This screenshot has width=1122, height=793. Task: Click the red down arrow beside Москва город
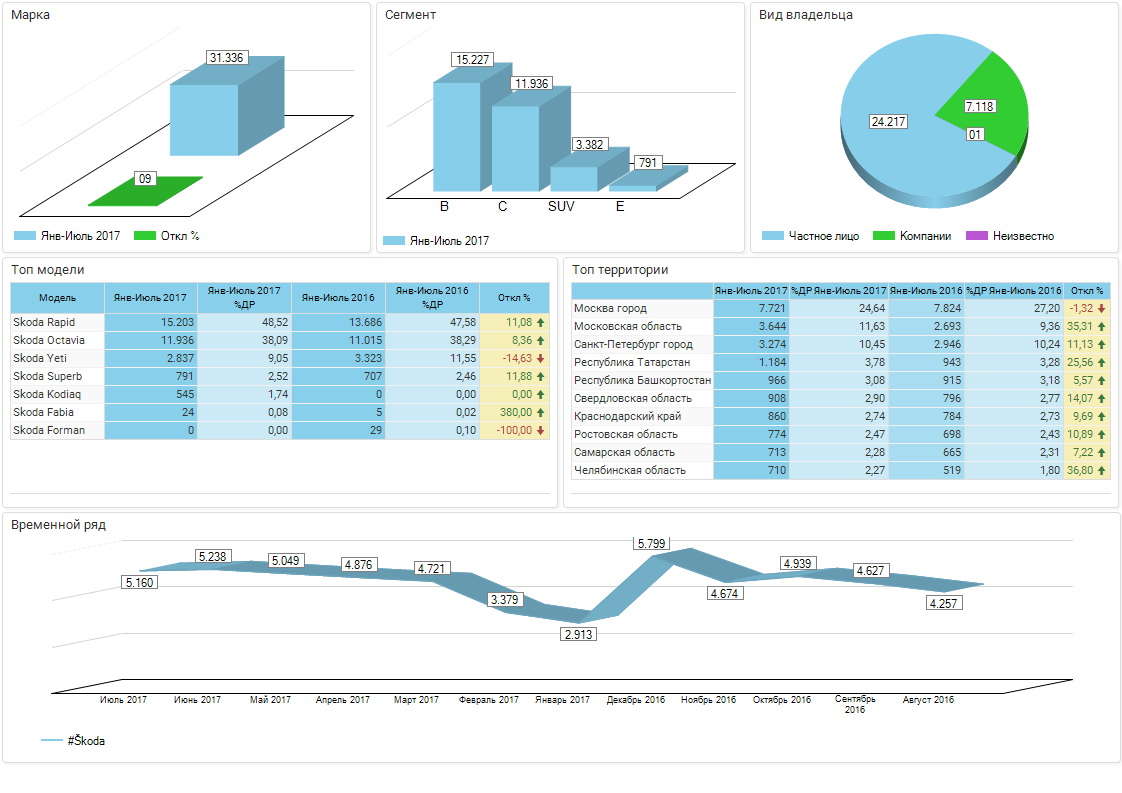(1101, 309)
